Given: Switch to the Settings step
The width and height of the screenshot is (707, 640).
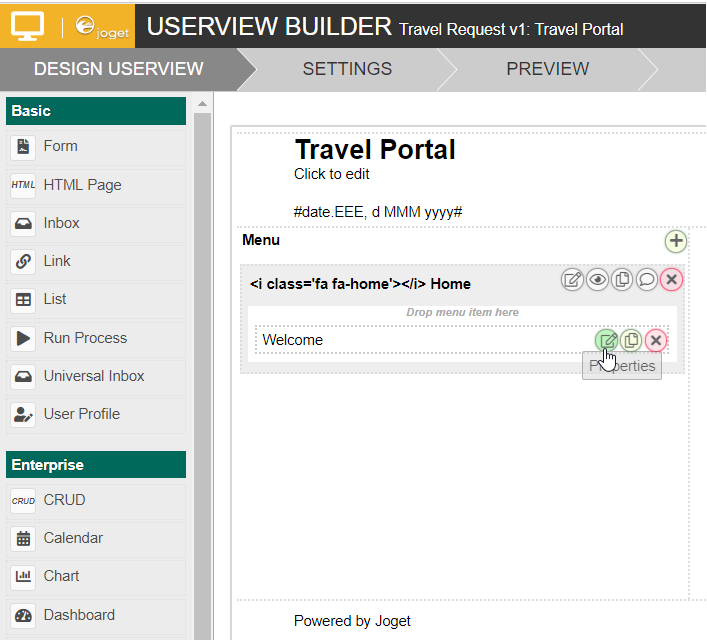Looking at the screenshot, I should [x=347, y=69].
